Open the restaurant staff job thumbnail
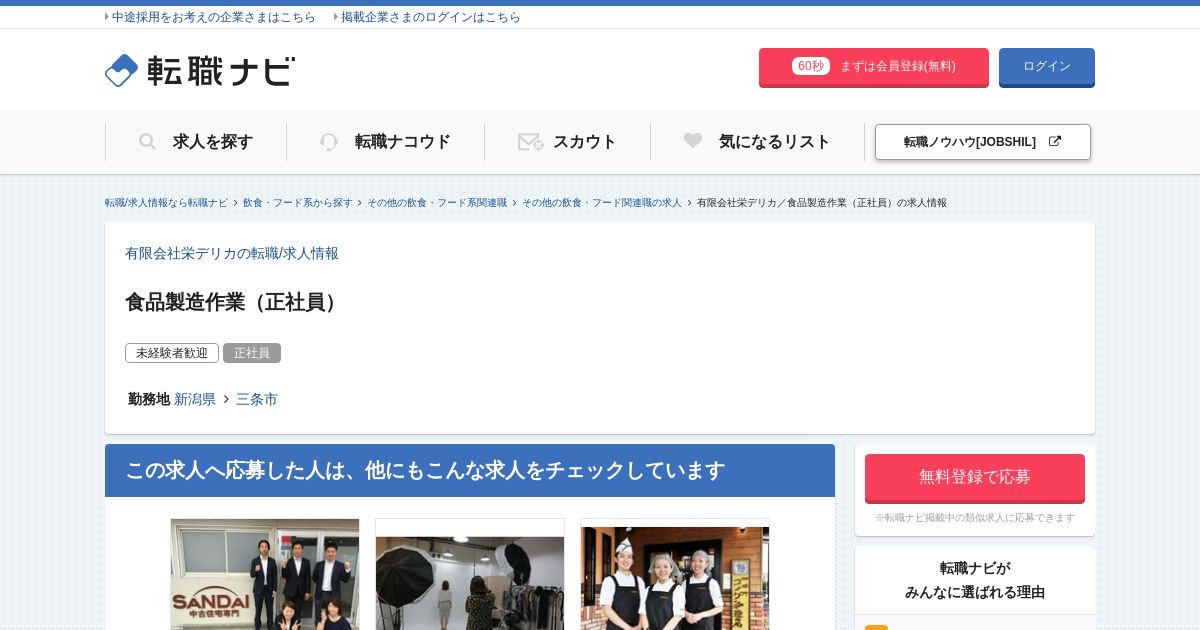This screenshot has height=630, width=1200. click(x=675, y=574)
